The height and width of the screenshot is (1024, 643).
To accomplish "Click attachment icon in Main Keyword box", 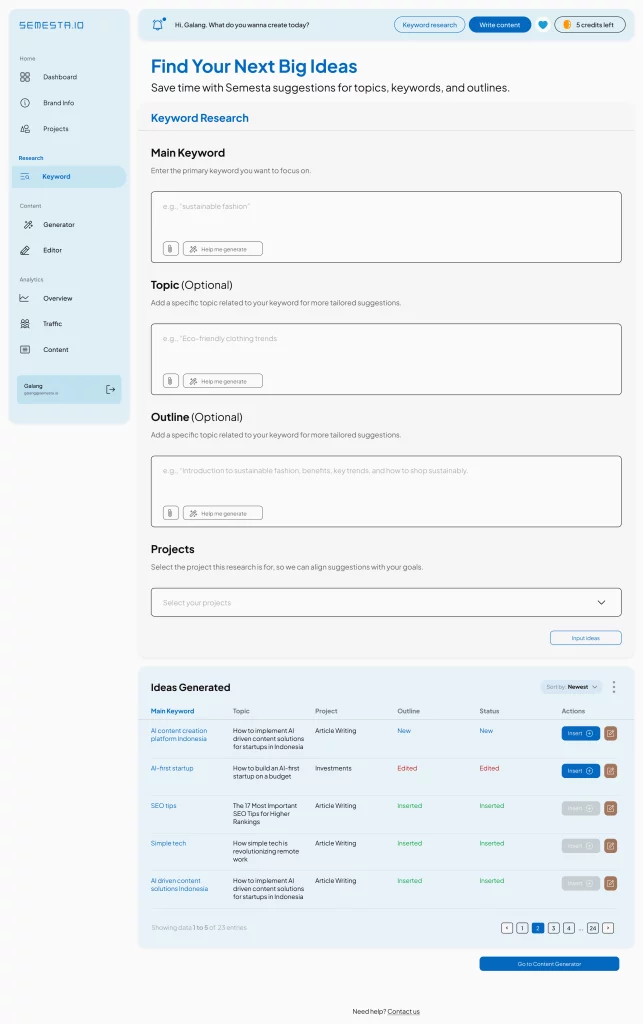I will [170, 249].
